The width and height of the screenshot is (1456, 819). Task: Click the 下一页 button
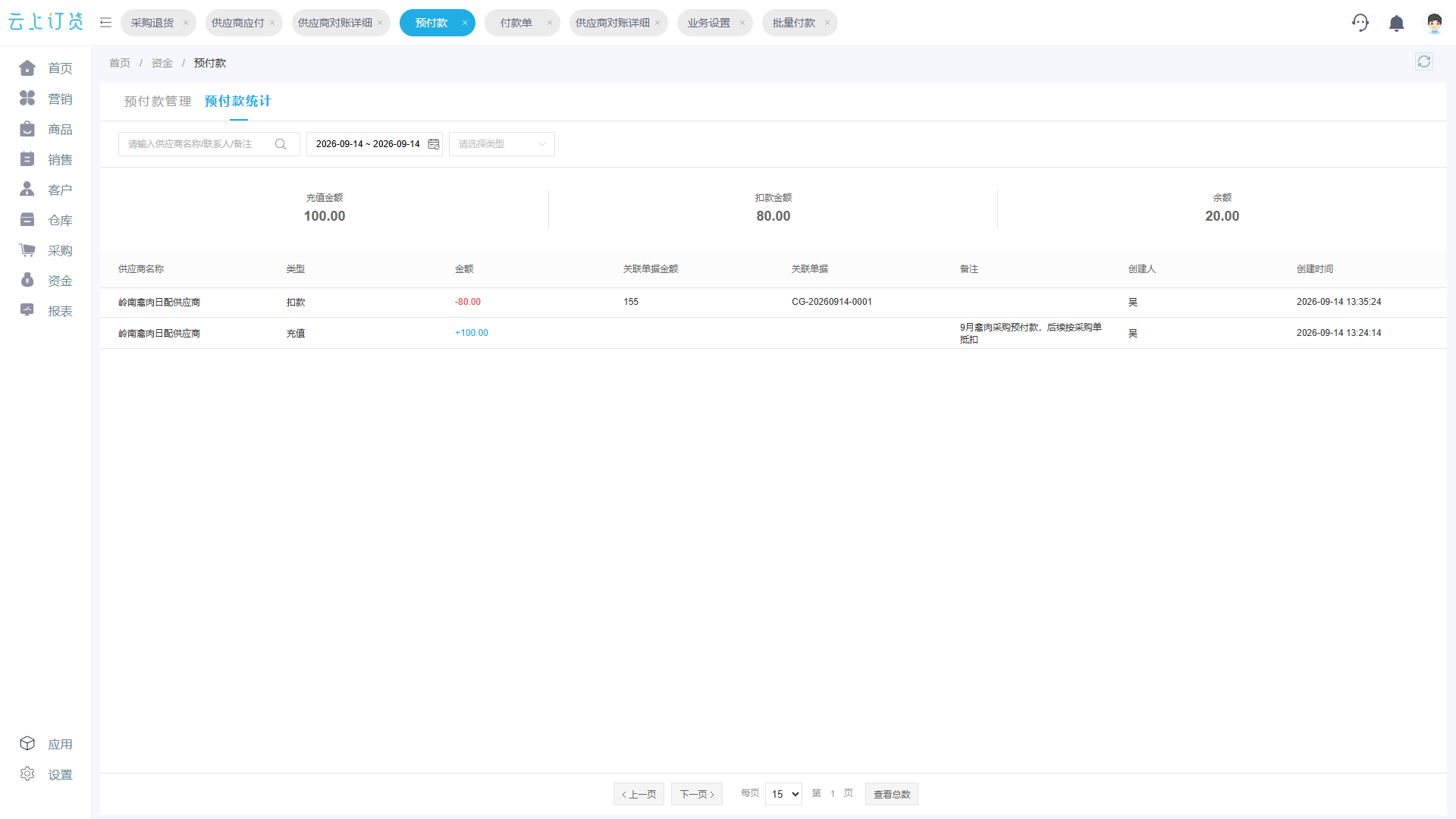click(697, 794)
